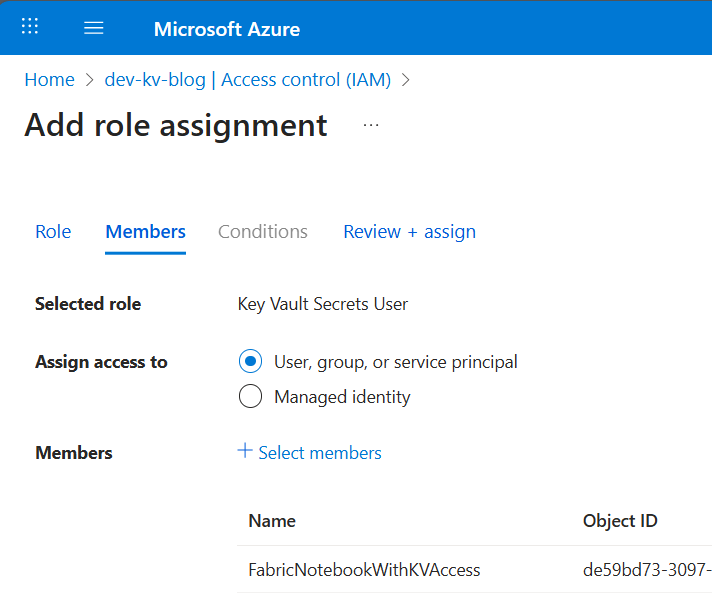
Task: Click the Microsoft Azure header title
Action: coord(227,29)
